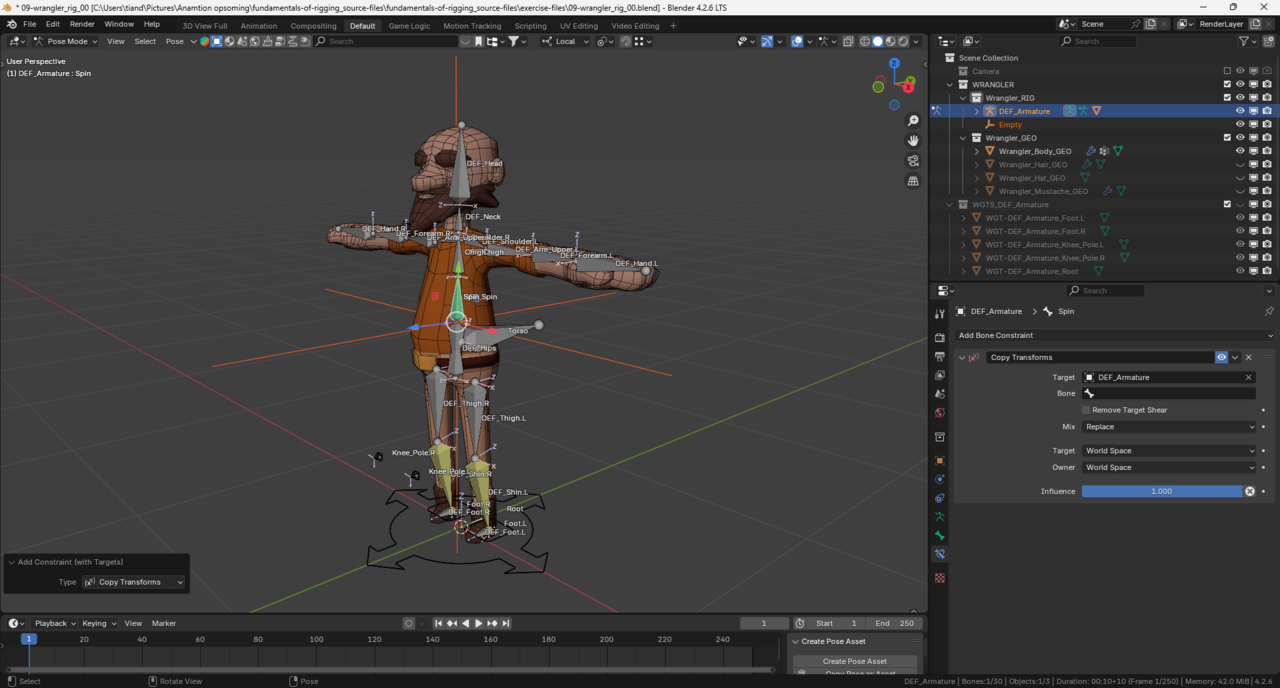This screenshot has height=688, width=1280.
Task: Open the Mix mode dropdown showing Replace
Action: (x=1168, y=427)
